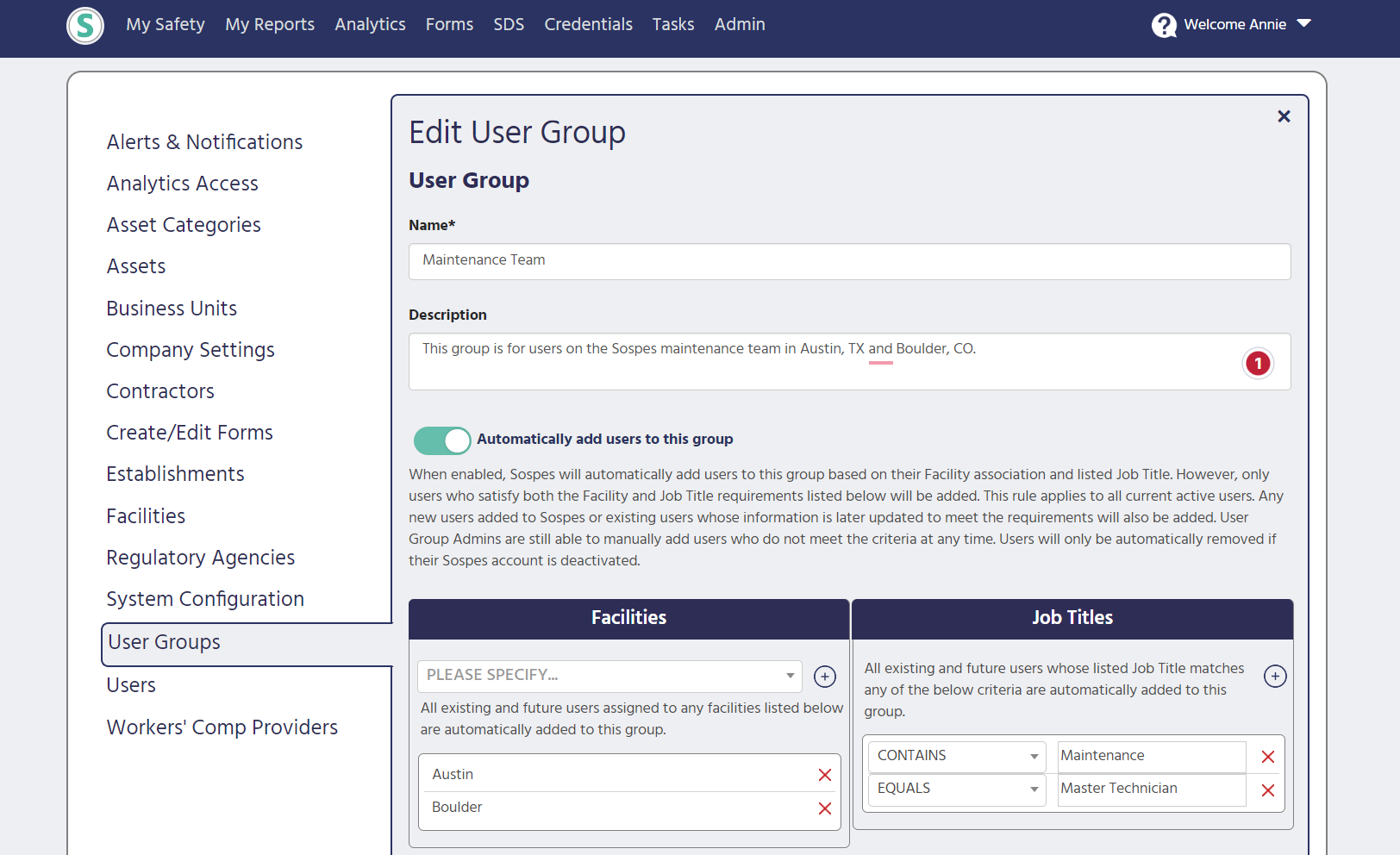Open Facilities in the sidebar
Viewport: 1400px width, 855px height.
point(146,516)
